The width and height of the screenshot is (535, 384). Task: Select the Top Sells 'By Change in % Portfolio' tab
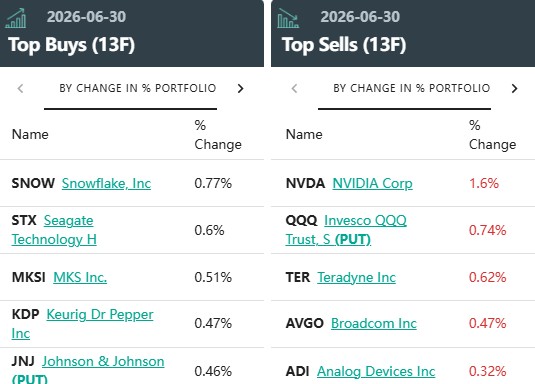pyautogui.click(x=411, y=88)
